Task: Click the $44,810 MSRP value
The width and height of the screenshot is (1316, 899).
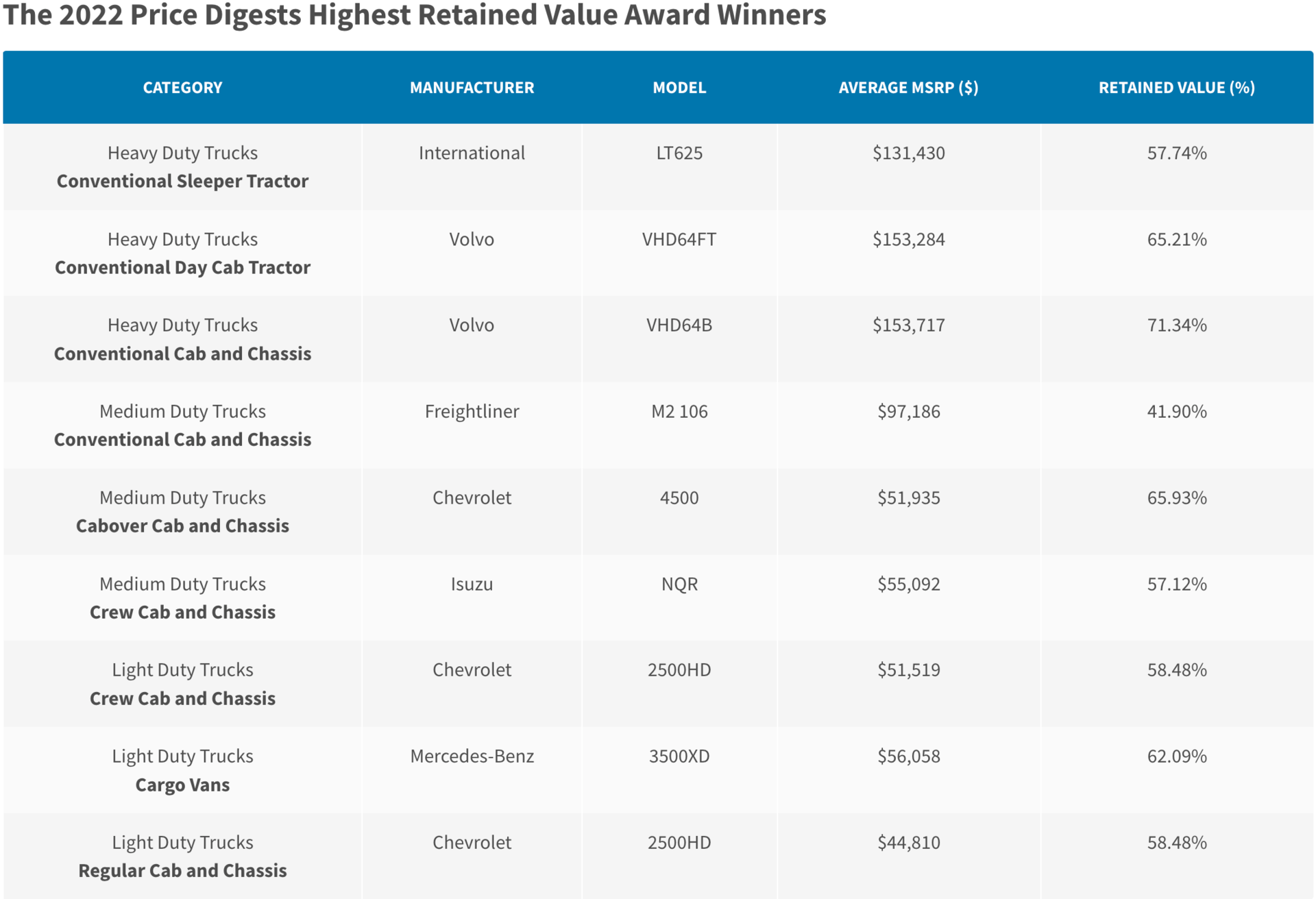Action: coord(908,842)
